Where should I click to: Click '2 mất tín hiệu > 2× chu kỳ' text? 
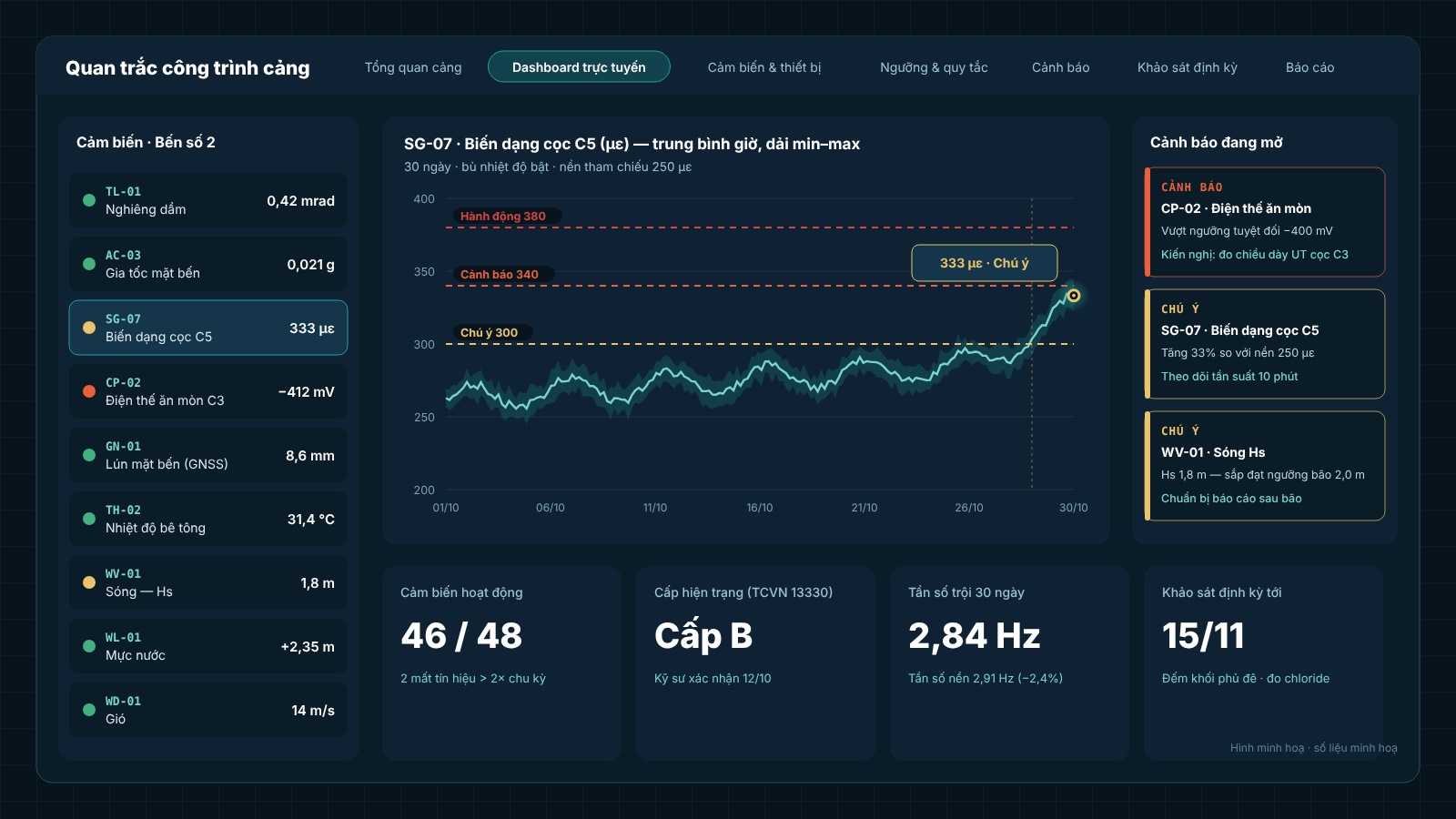pyautogui.click(x=473, y=679)
